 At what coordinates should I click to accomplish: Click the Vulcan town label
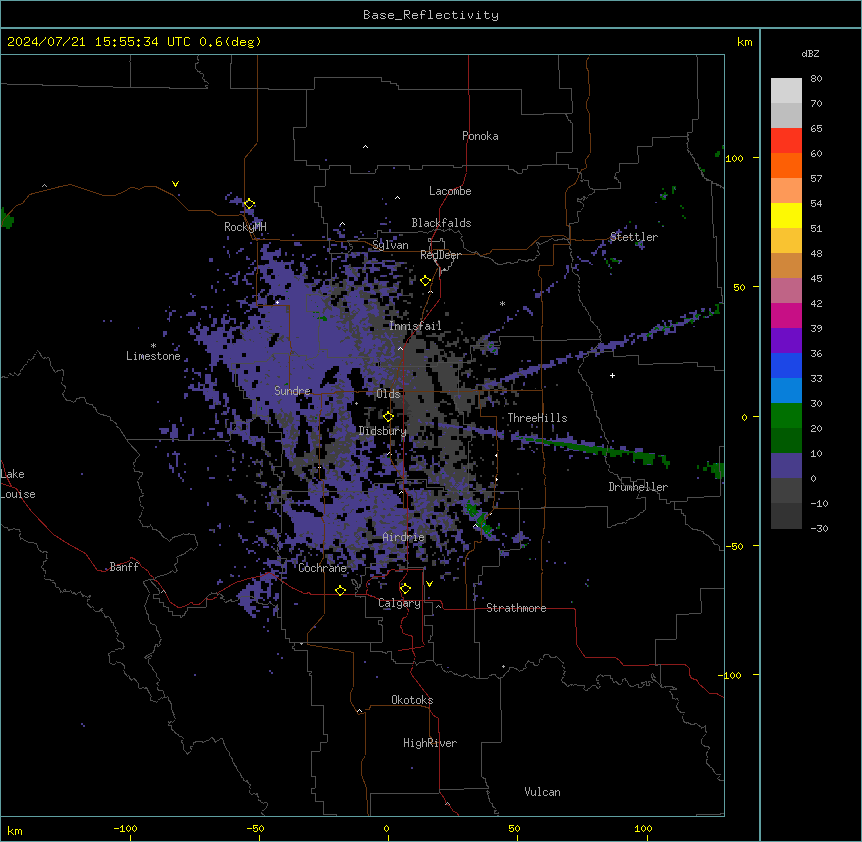pyautogui.click(x=543, y=792)
